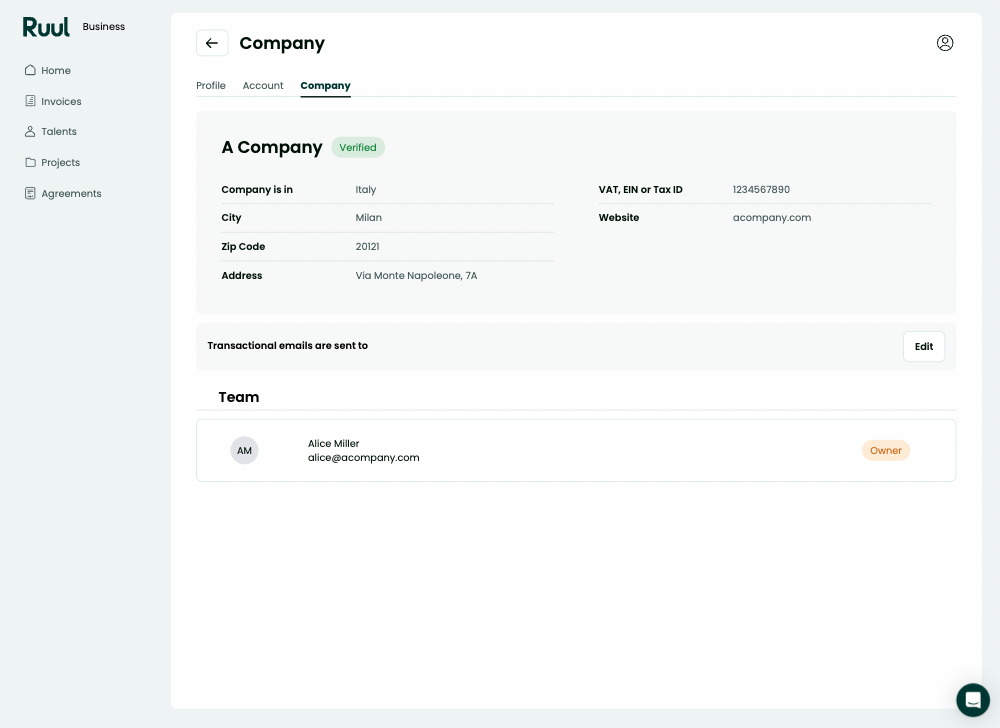The width and height of the screenshot is (1000, 728).
Task: Click the Verified badge
Action: [x=358, y=147]
